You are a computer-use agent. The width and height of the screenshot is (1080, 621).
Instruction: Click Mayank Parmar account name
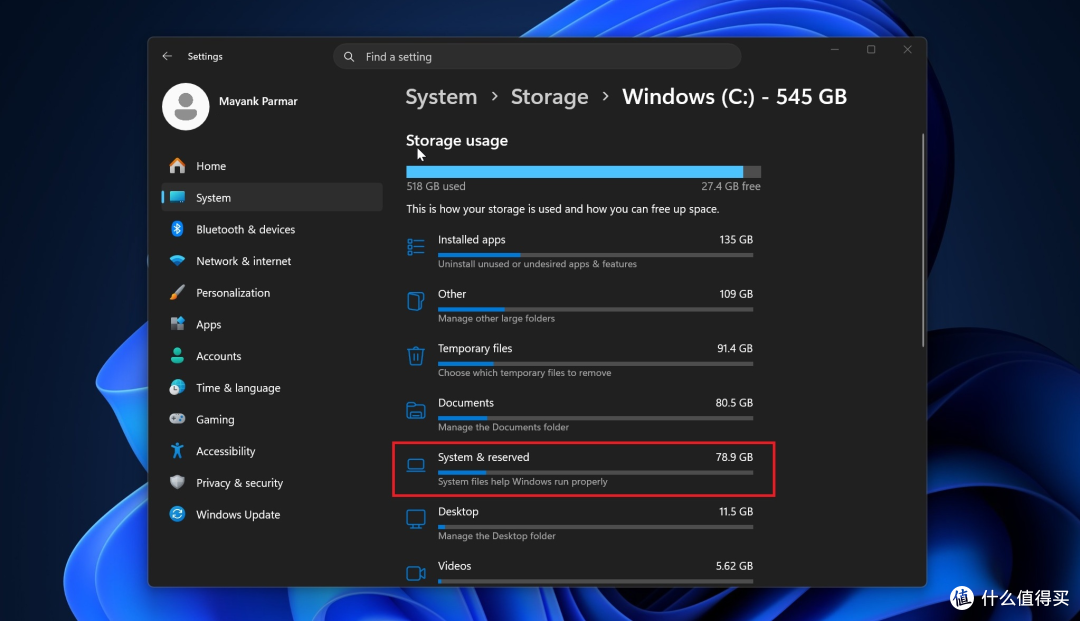pos(258,101)
